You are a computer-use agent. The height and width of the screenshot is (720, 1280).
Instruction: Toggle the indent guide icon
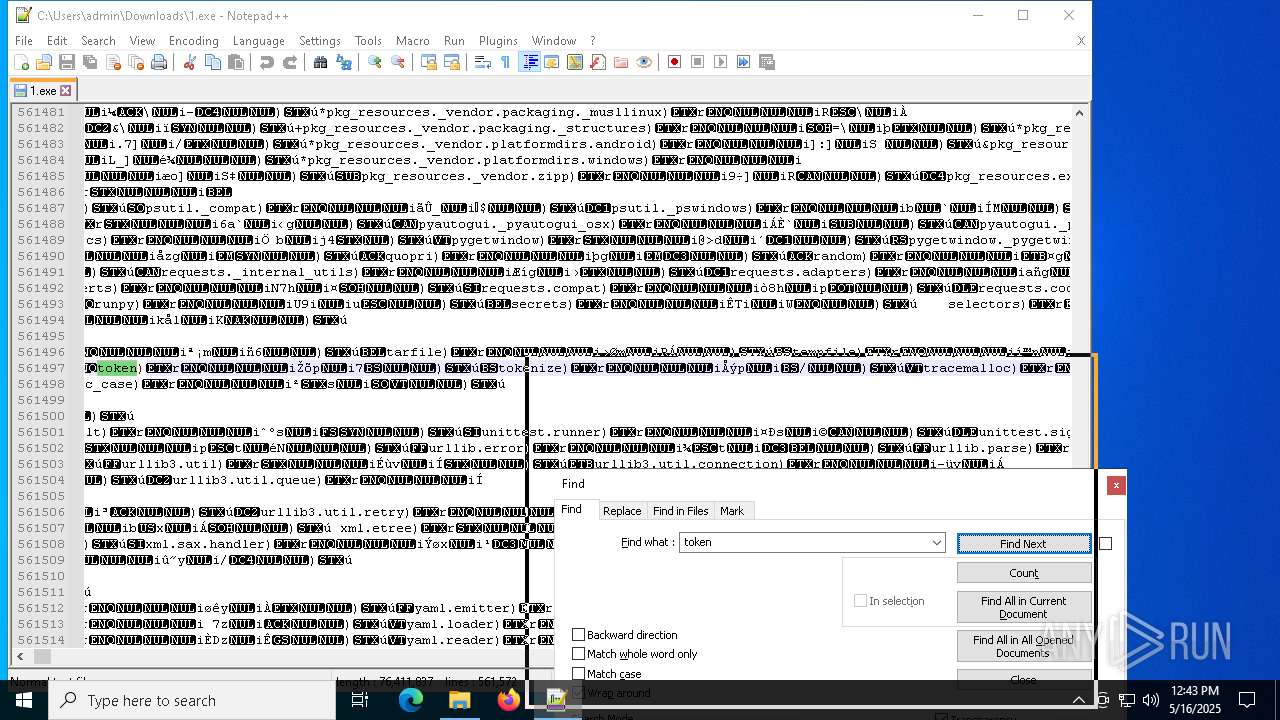pos(529,62)
